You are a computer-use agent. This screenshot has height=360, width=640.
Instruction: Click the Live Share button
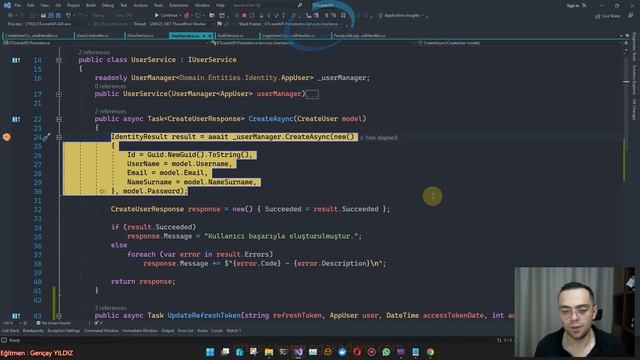pos(608,16)
